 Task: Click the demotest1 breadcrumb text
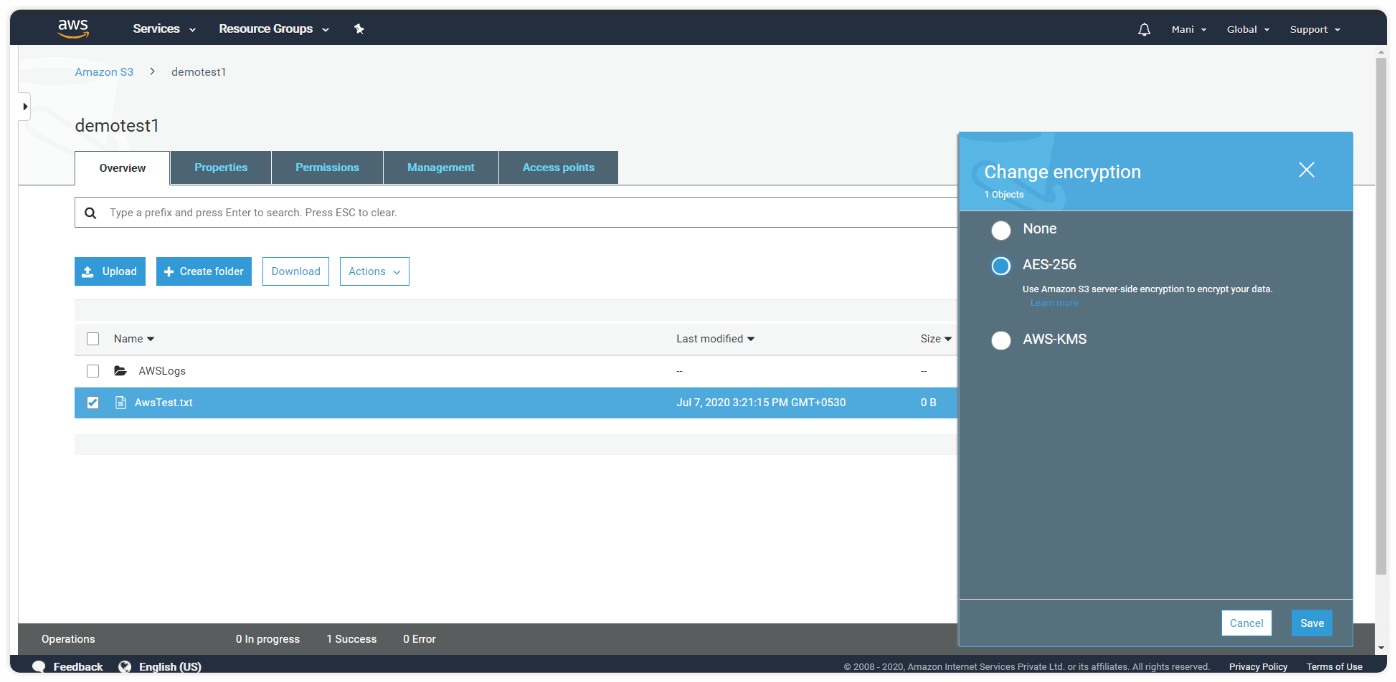(199, 72)
